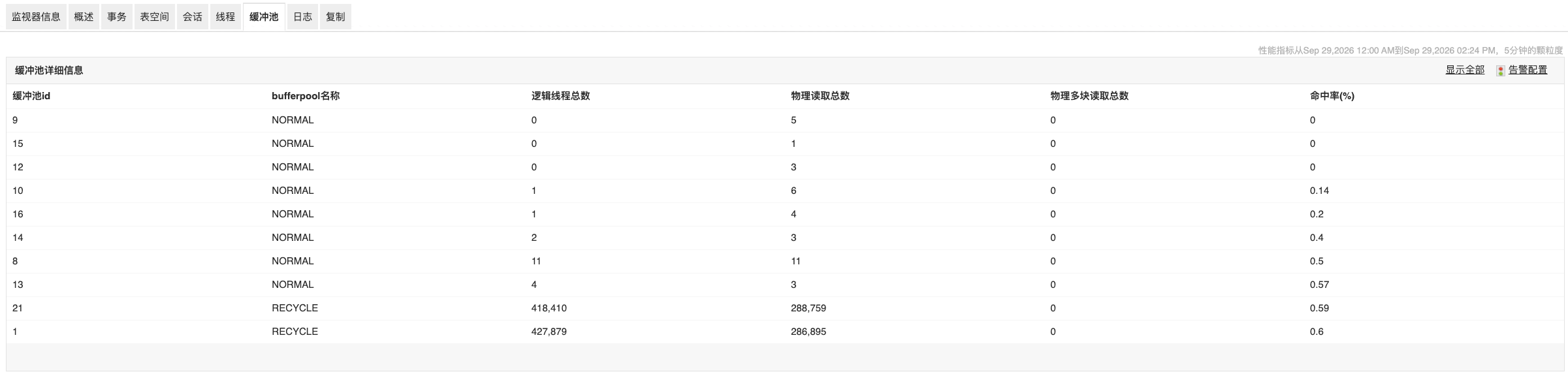Click buffer pool id 16
Image resolution: width=1568 pixels, height=376 pixels.
click(x=18, y=214)
